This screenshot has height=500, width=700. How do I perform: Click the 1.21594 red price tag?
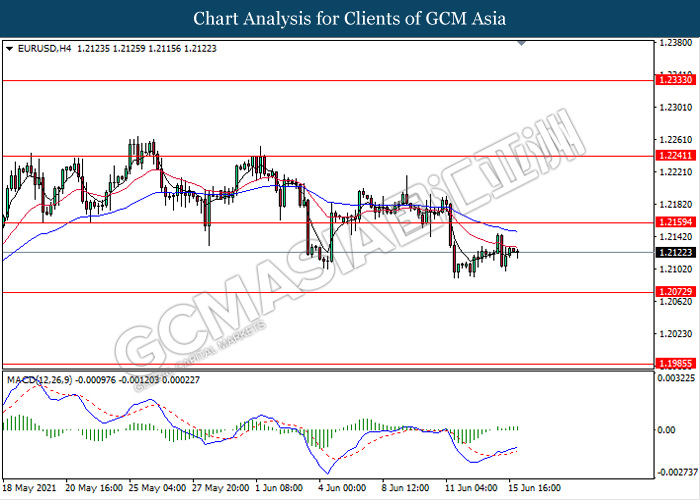click(675, 222)
